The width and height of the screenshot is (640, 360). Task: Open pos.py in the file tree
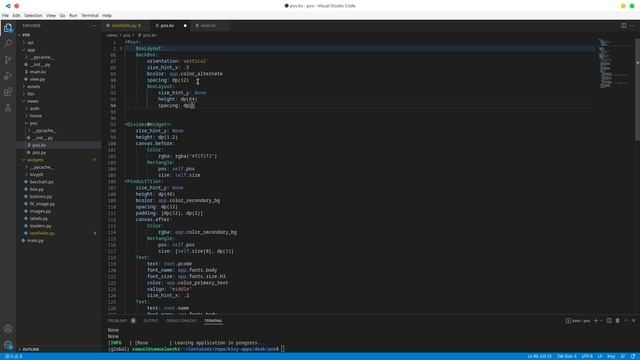tap(39, 153)
